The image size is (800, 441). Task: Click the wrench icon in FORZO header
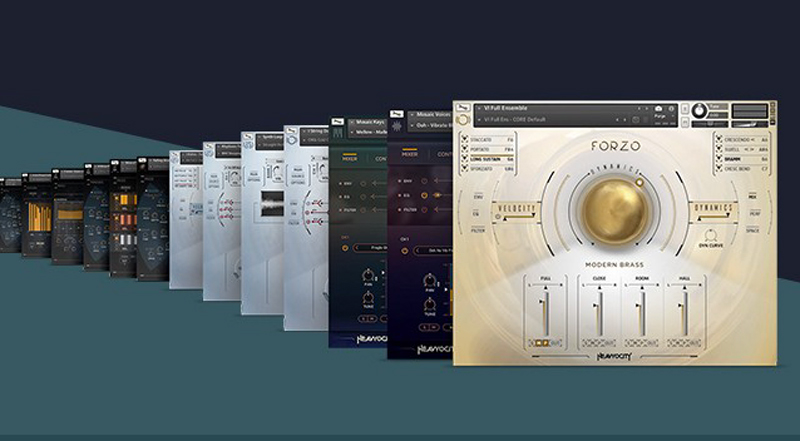(x=463, y=108)
